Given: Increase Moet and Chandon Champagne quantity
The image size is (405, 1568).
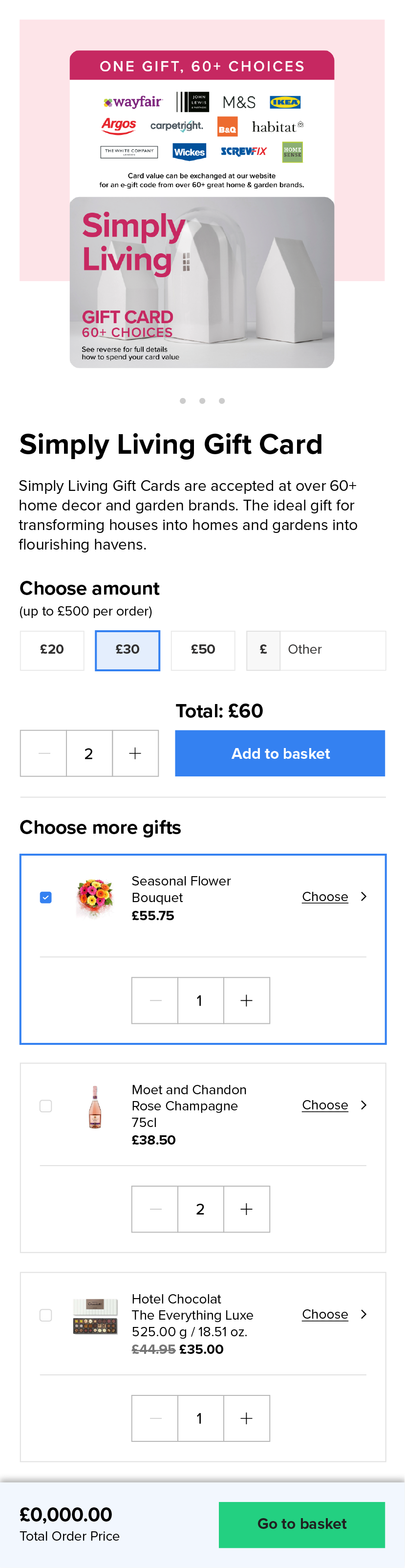Looking at the screenshot, I should coord(246,1209).
